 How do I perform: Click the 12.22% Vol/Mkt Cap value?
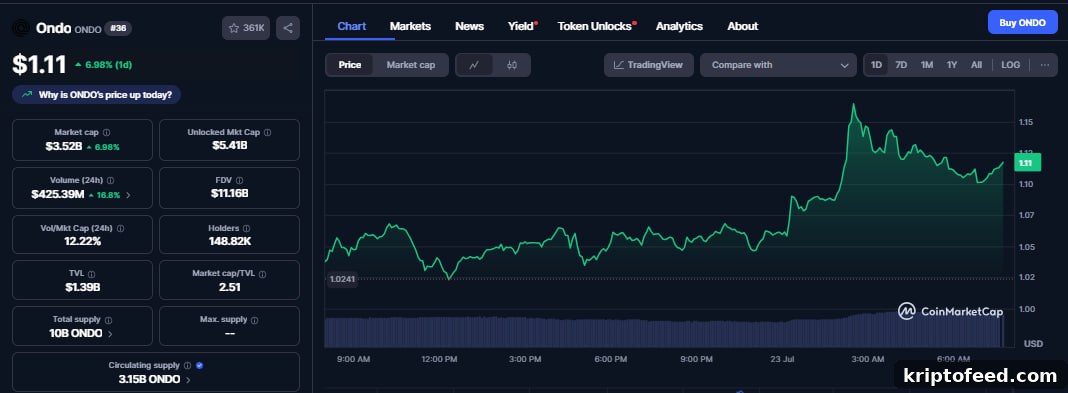point(82,241)
